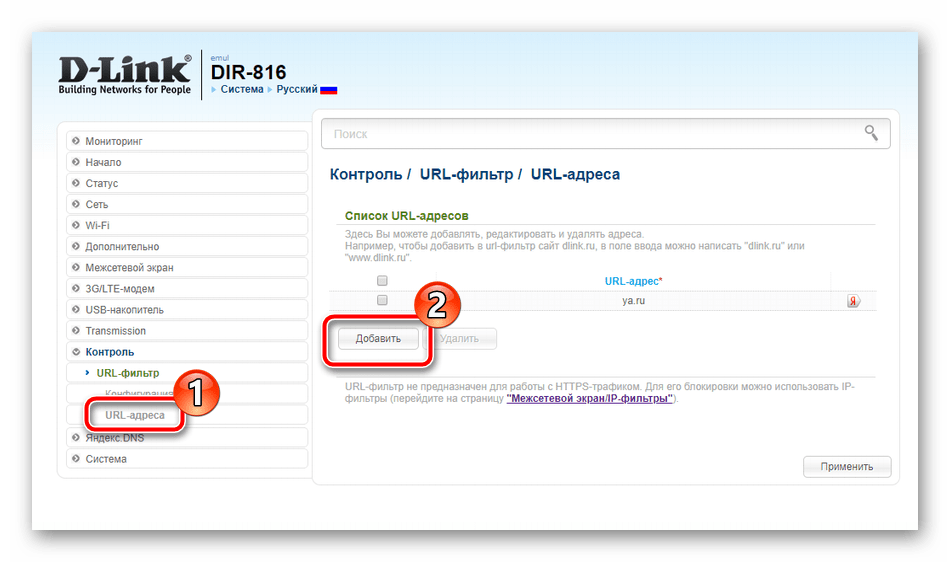Open the Система dropdown in header
This screenshot has height=562, width=950.
[x=242, y=89]
